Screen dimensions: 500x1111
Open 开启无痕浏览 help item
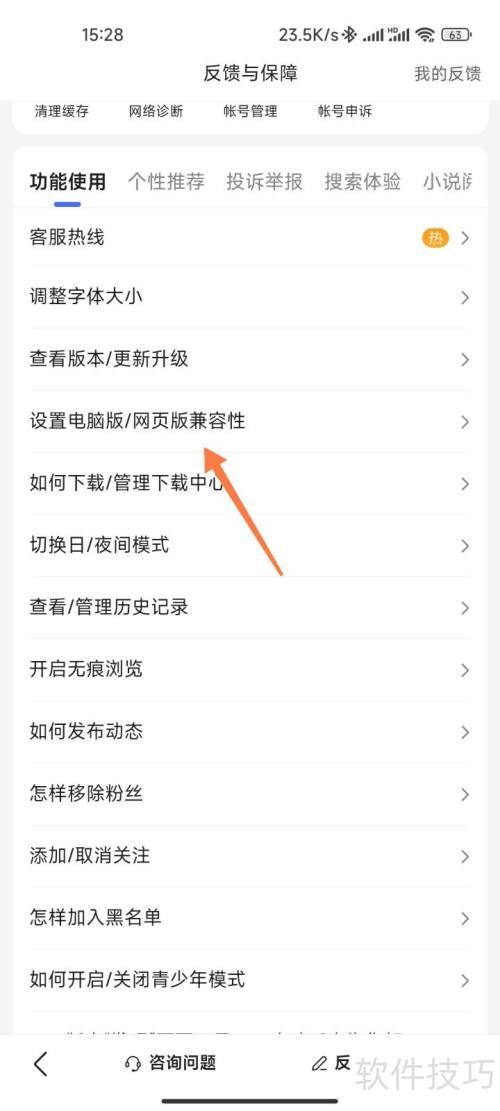pyautogui.click(x=250, y=670)
